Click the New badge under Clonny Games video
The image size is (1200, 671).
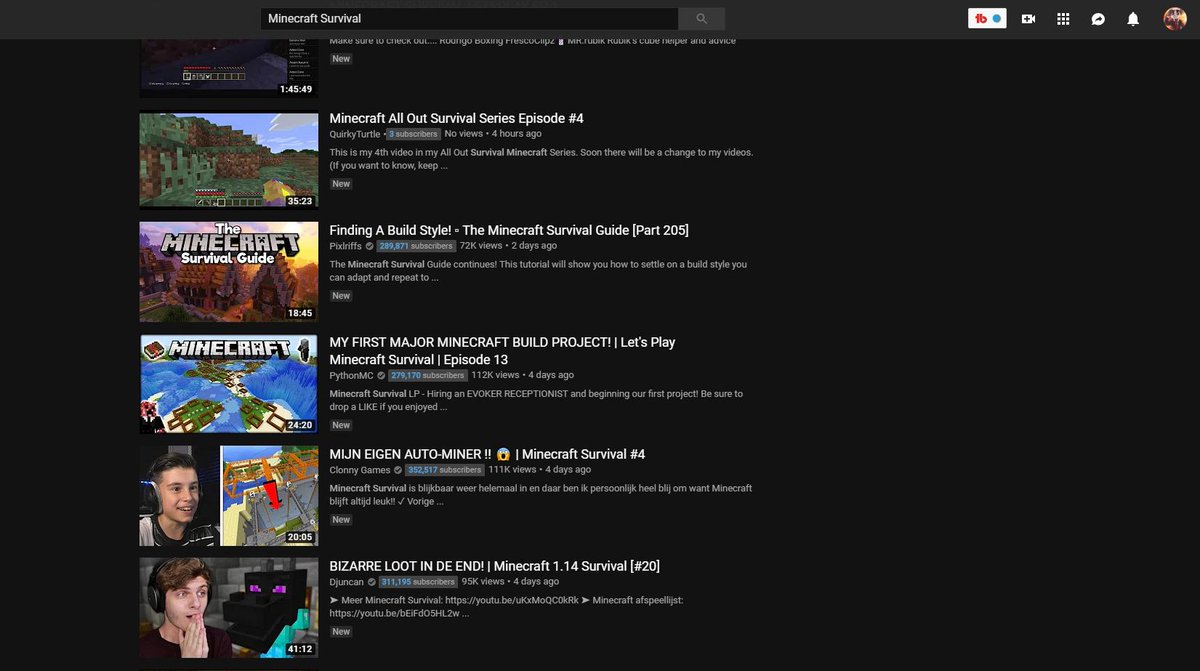(341, 520)
